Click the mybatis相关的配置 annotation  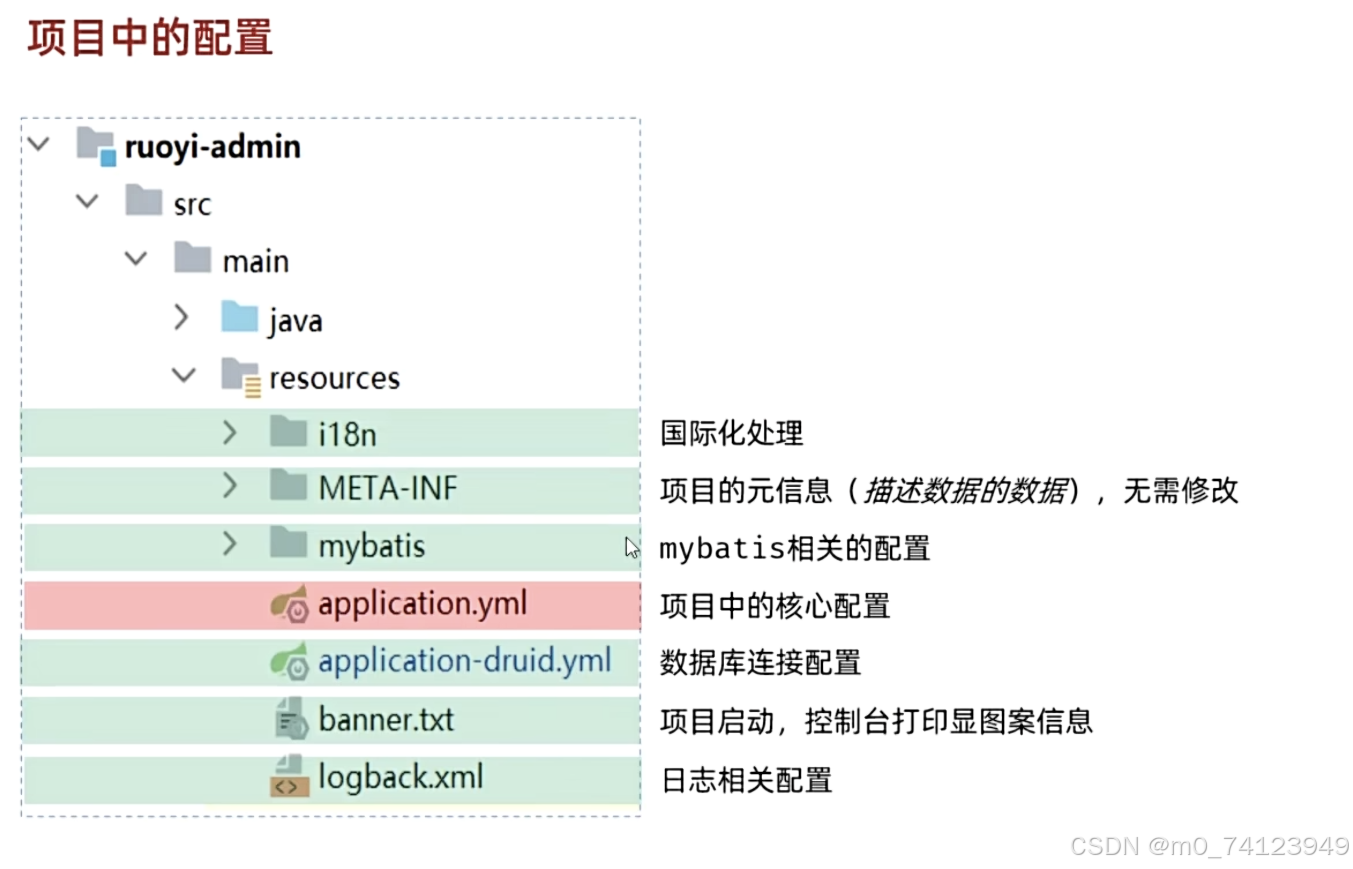[795, 548]
